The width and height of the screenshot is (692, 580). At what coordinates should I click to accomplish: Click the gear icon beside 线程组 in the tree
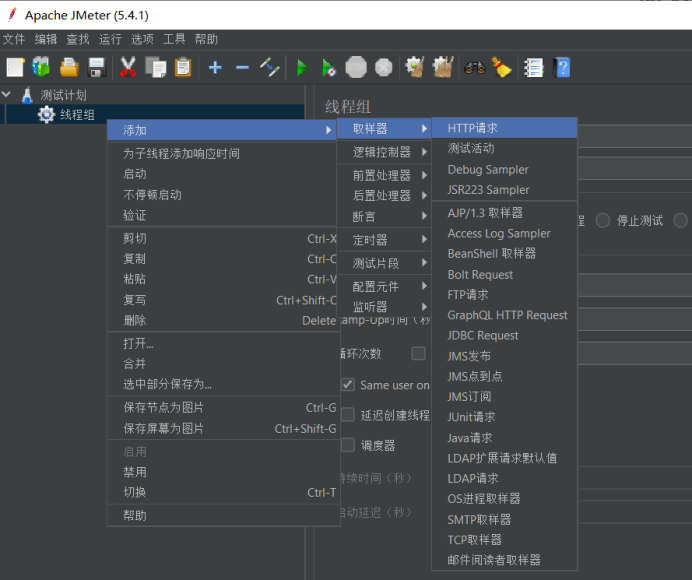pyautogui.click(x=46, y=115)
